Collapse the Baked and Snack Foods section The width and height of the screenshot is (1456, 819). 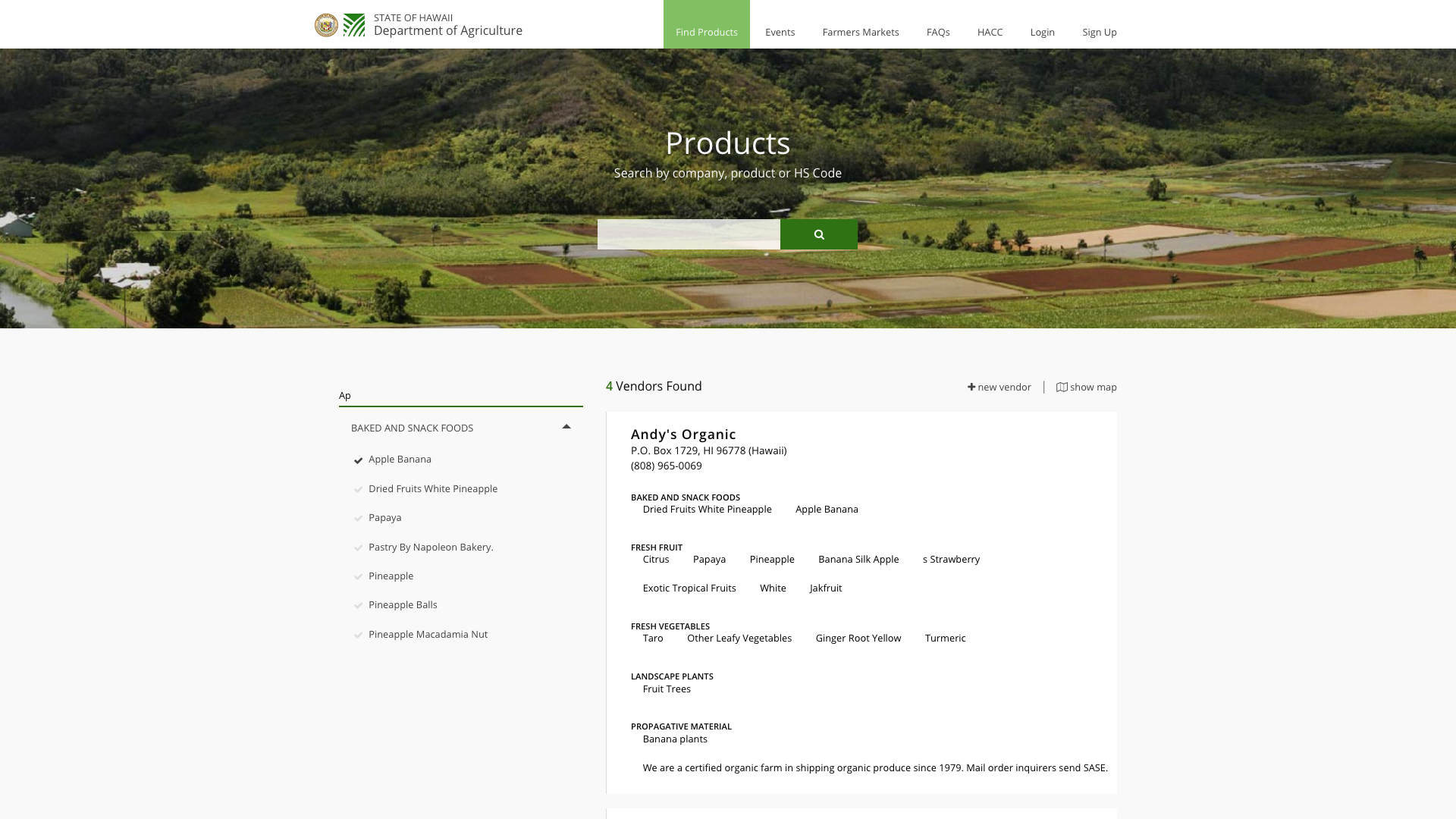566,428
